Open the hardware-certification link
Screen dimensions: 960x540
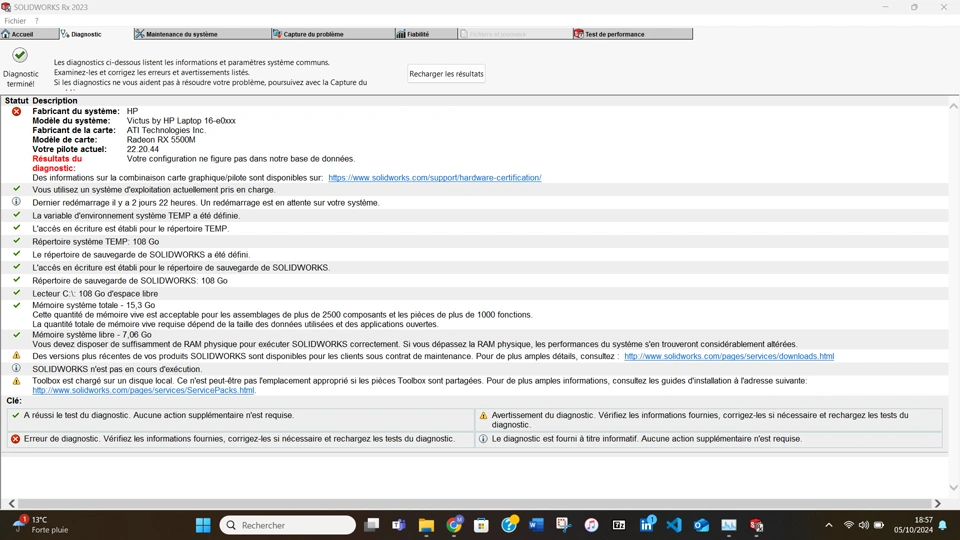tap(435, 178)
